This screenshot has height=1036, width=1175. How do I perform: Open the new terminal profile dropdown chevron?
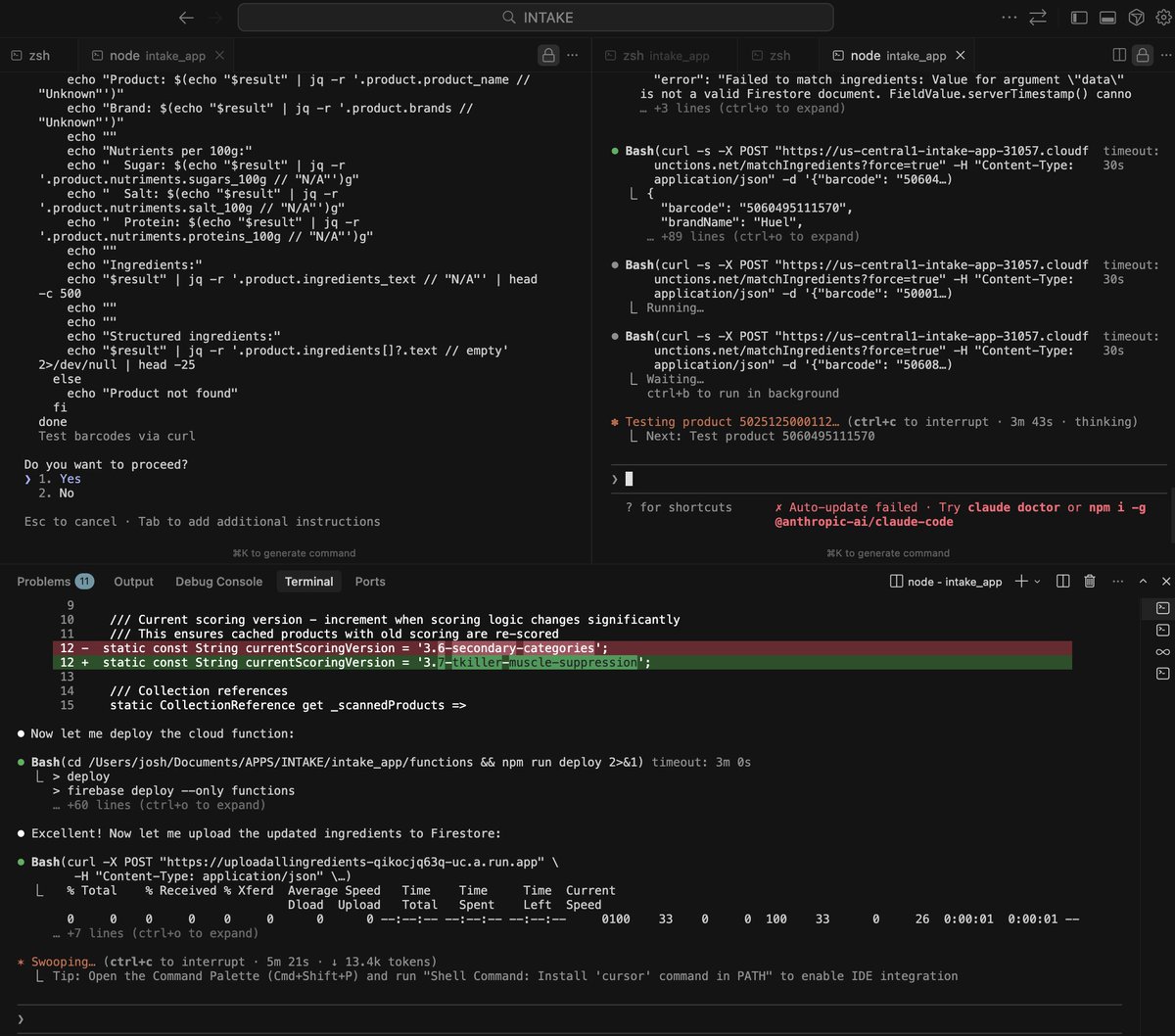coord(1038,581)
